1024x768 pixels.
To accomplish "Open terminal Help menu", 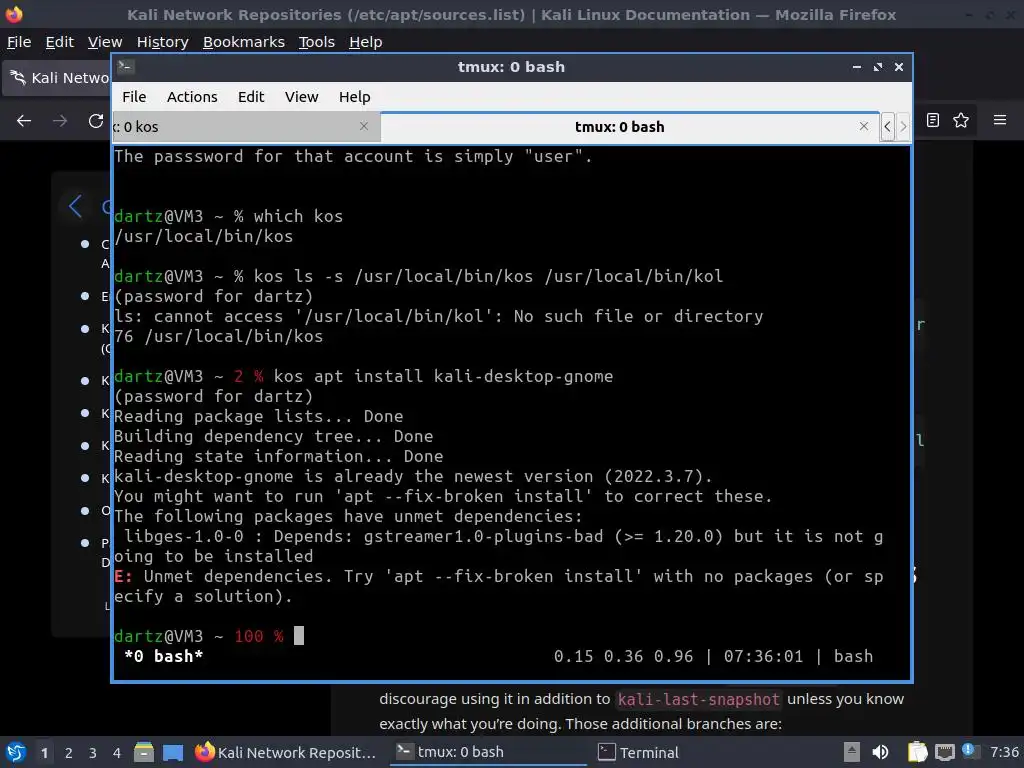I will 355,97.
